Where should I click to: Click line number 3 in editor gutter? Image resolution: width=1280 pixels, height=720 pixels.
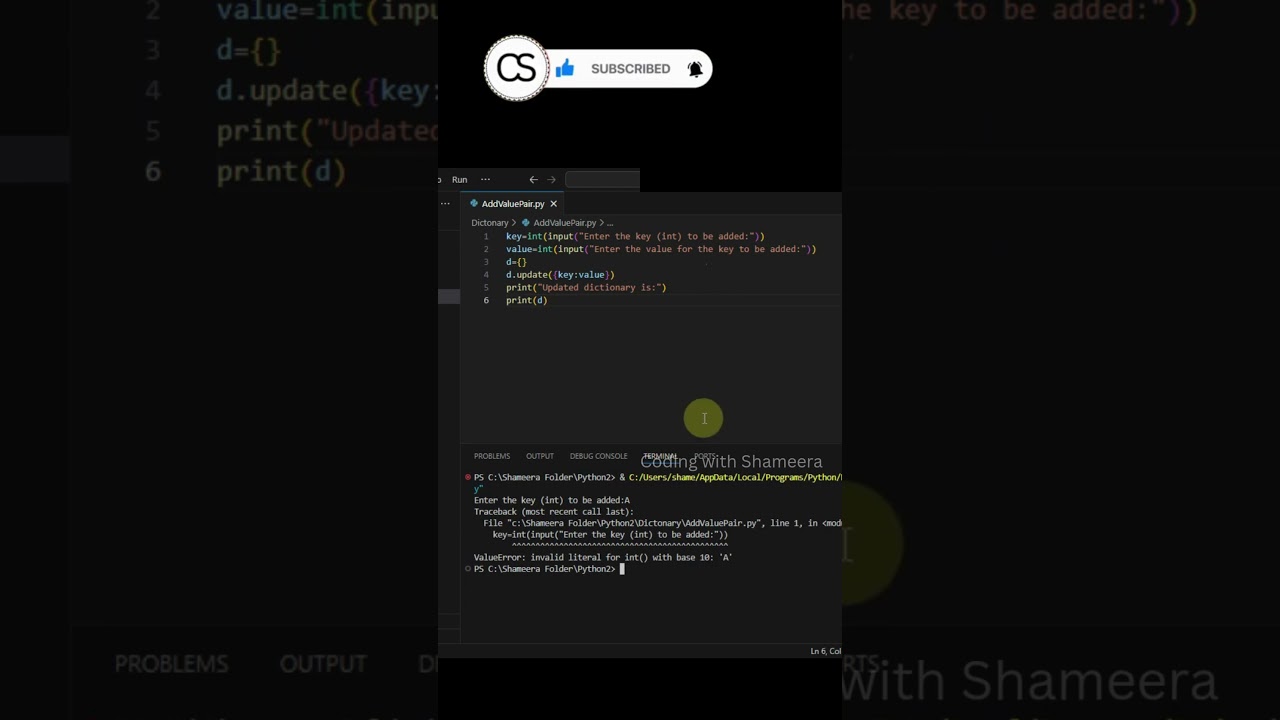[486, 262]
